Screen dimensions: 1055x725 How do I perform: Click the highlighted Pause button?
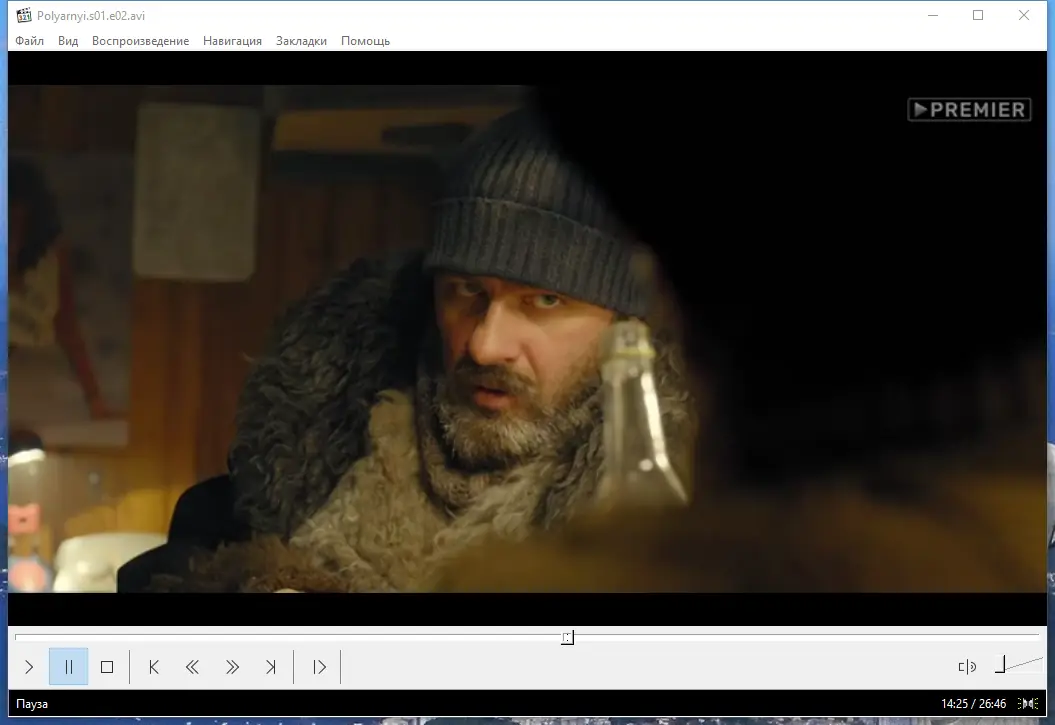pos(69,666)
